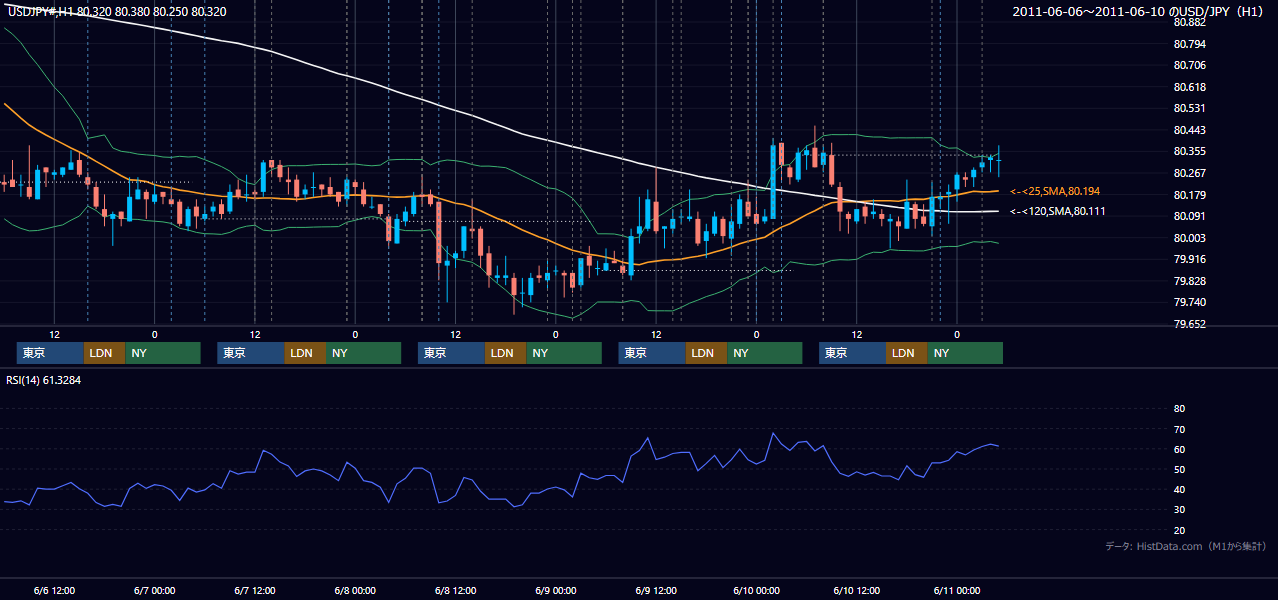Click the RSI scale value 30

tap(1179, 510)
